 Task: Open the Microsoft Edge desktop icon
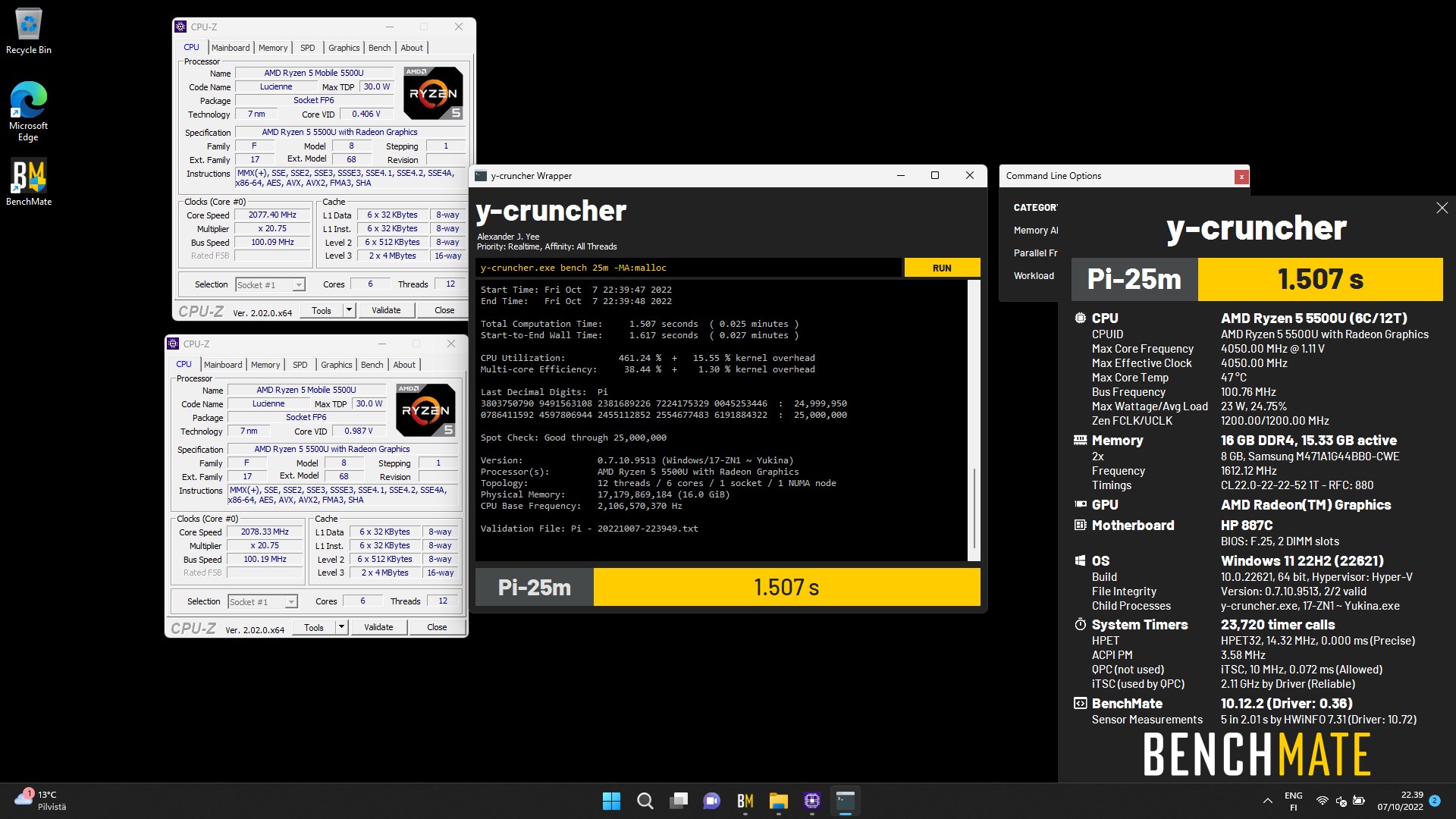click(28, 111)
